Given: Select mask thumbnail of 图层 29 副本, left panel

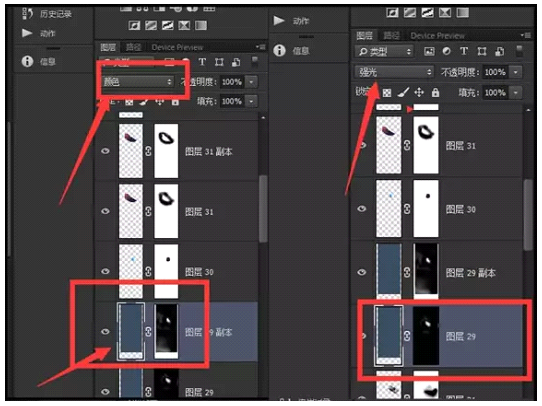Looking at the screenshot, I should pyautogui.click(x=166, y=331).
